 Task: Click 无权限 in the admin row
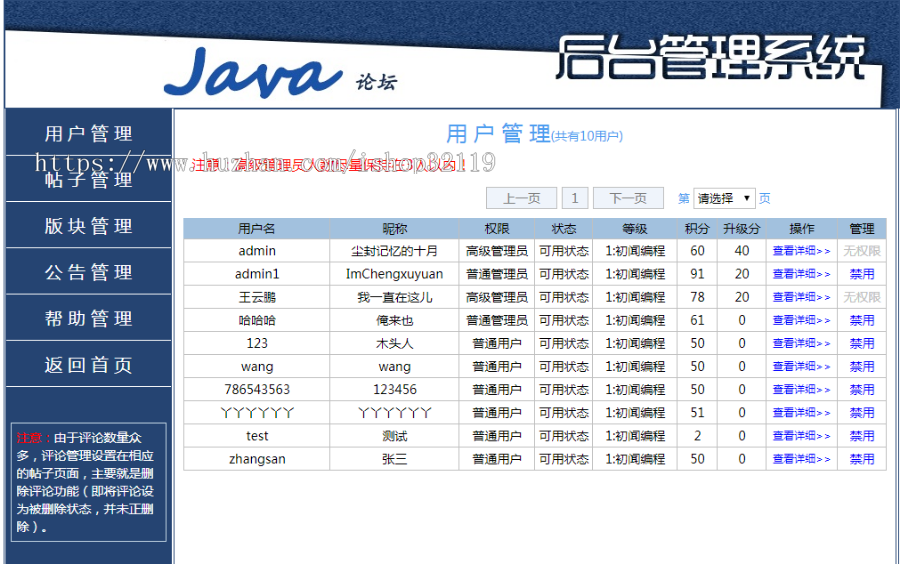[862, 251]
